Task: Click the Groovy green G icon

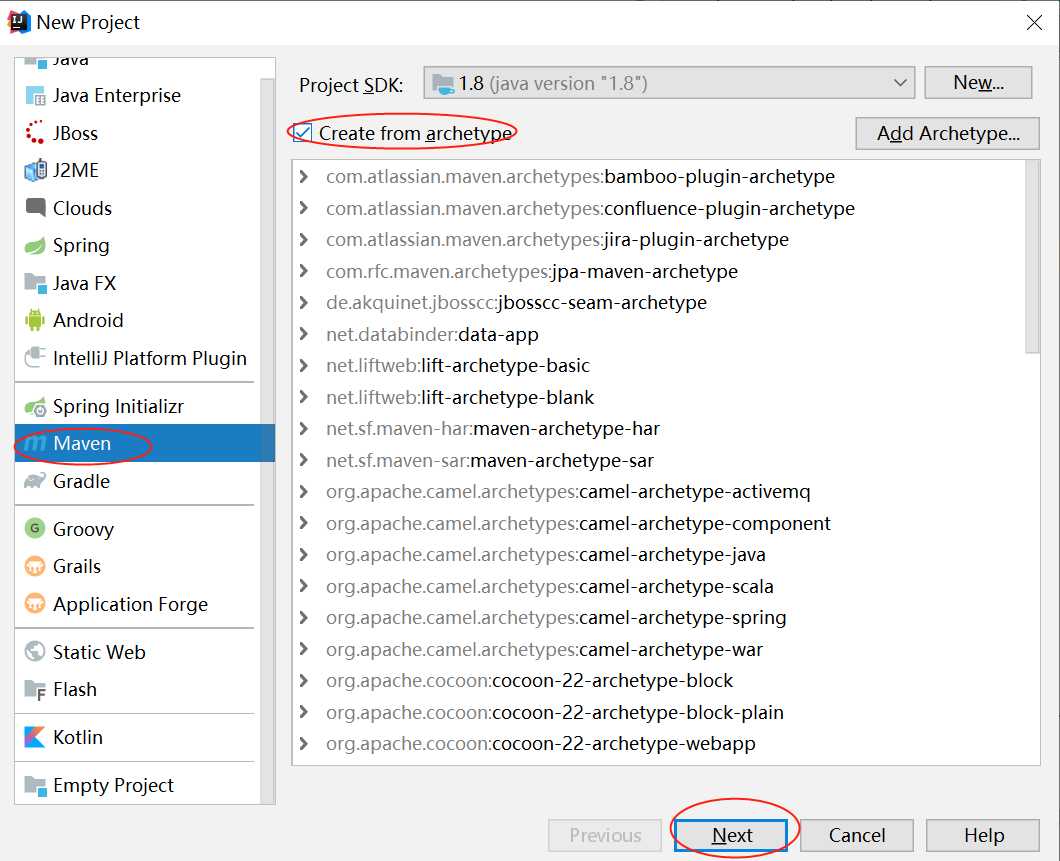Action: tap(34, 528)
